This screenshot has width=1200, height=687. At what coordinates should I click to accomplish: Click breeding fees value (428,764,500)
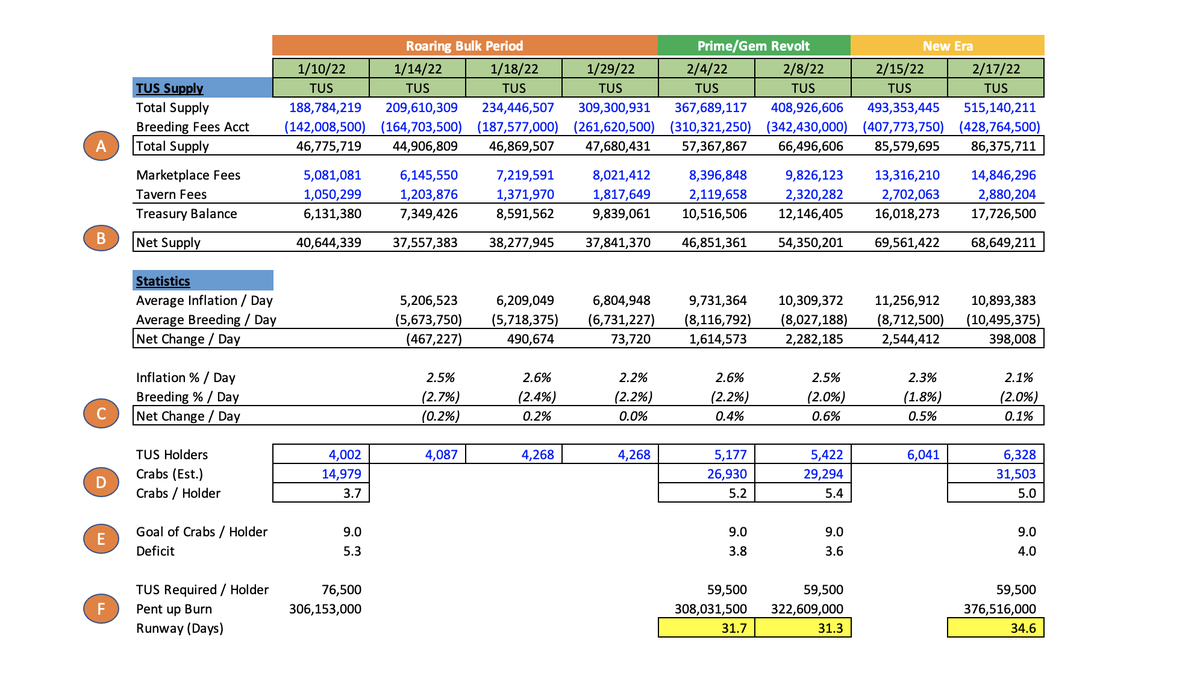[x=999, y=127]
